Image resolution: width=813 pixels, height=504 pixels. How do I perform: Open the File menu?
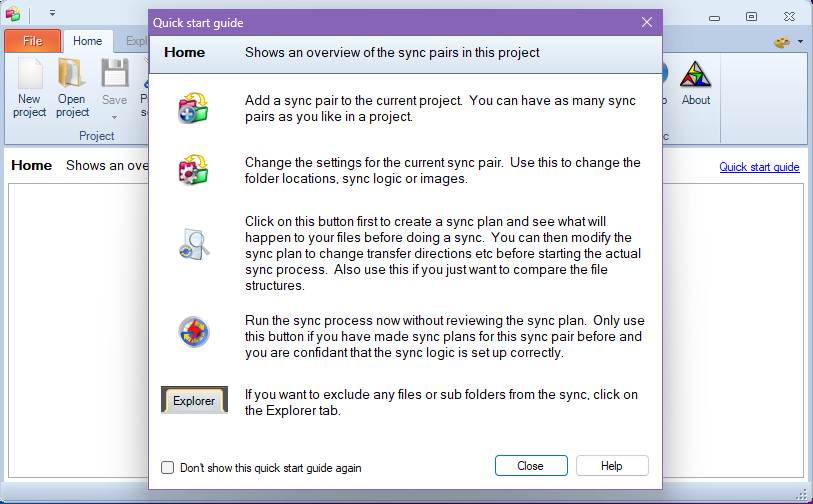pos(32,41)
